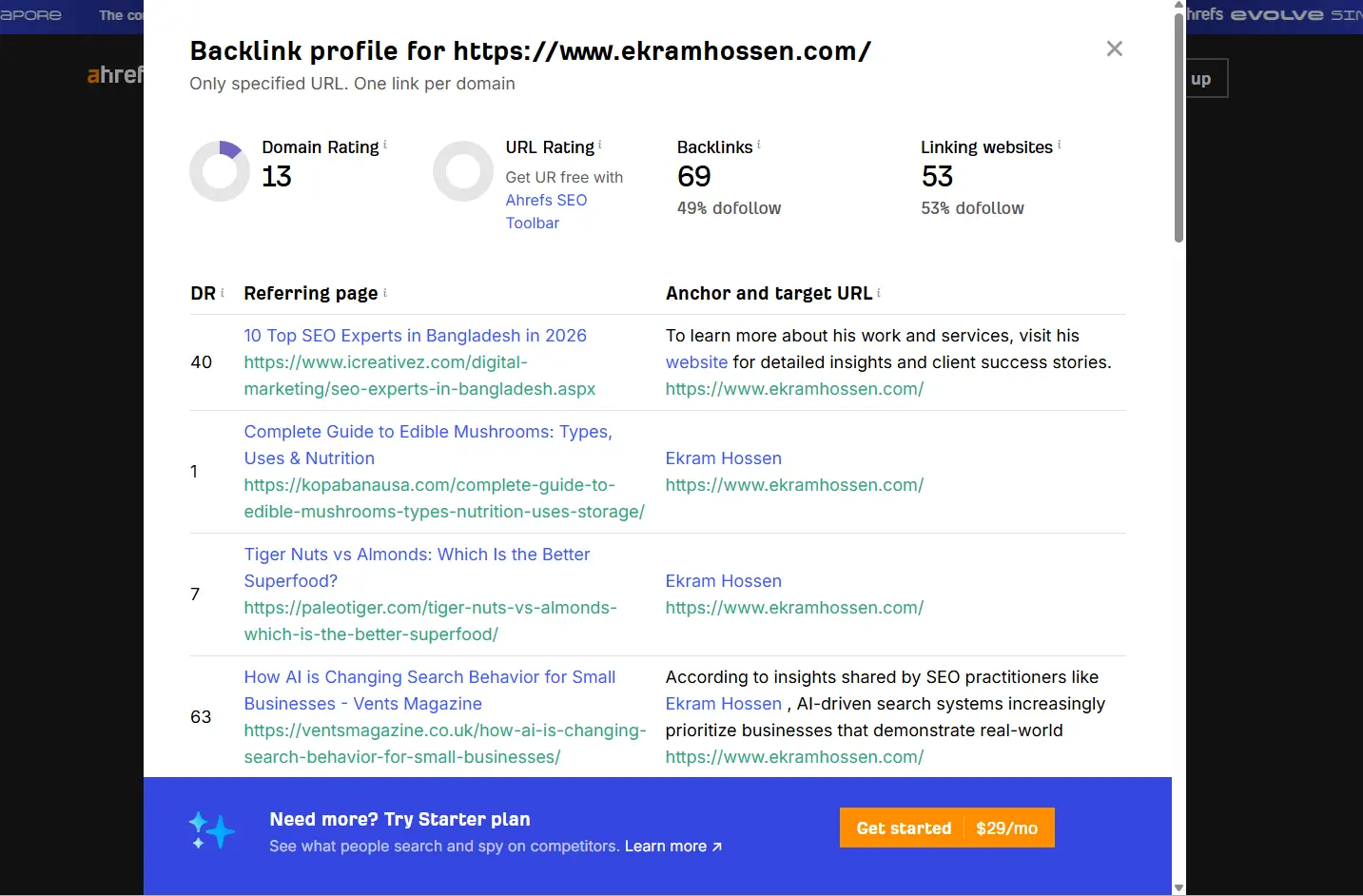This screenshot has height=896, width=1363.
Task: Click the Domain Rating info icon
Action: tap(385, 145)
